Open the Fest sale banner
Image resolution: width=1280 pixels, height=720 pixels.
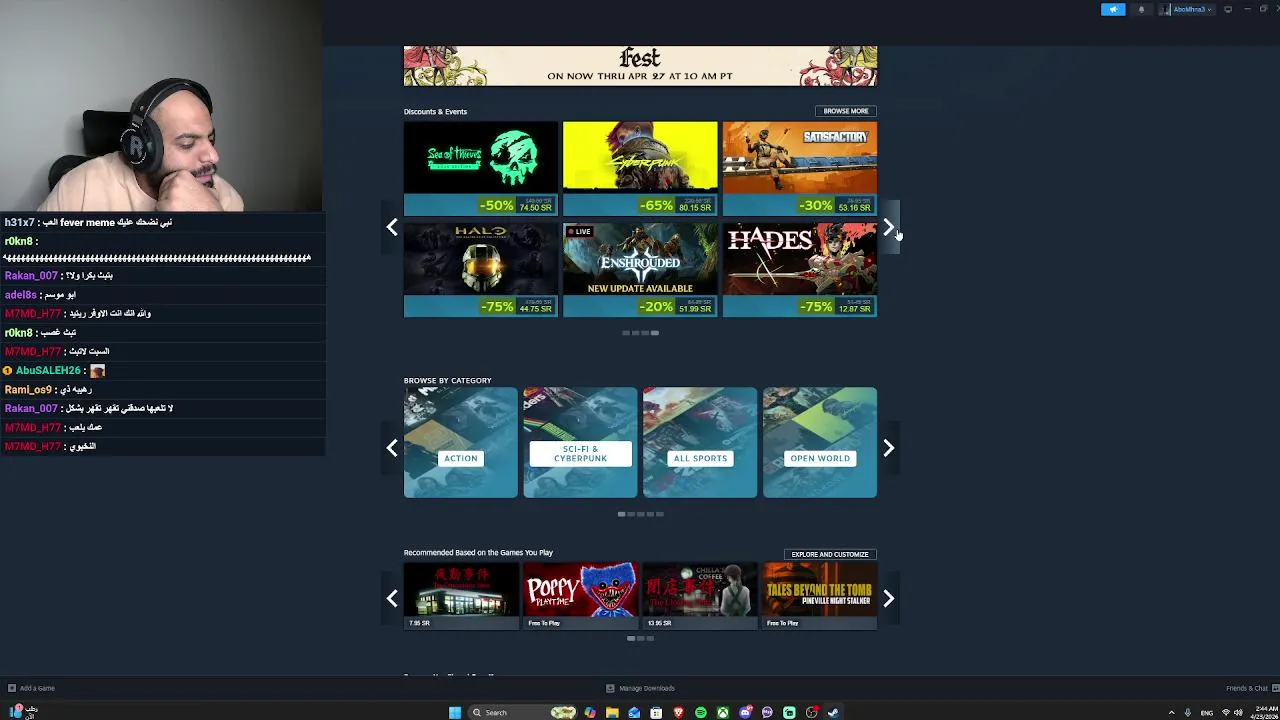640,66
